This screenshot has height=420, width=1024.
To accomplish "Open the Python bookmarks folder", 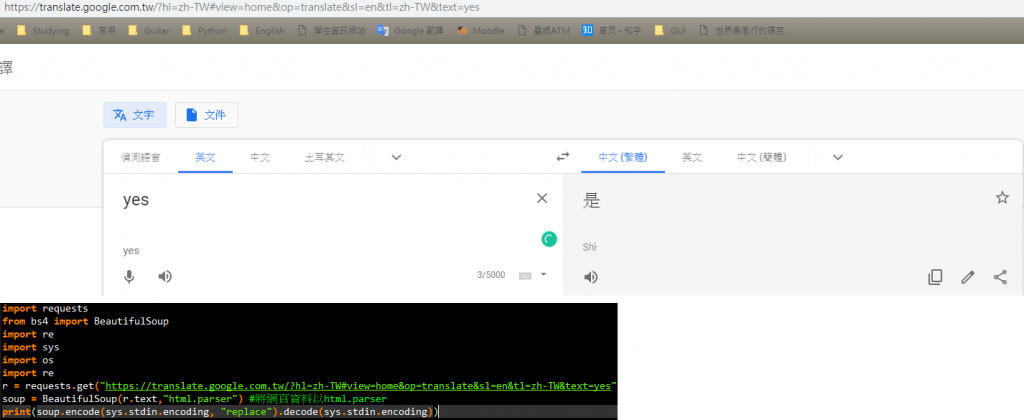I will click(205, 31).
